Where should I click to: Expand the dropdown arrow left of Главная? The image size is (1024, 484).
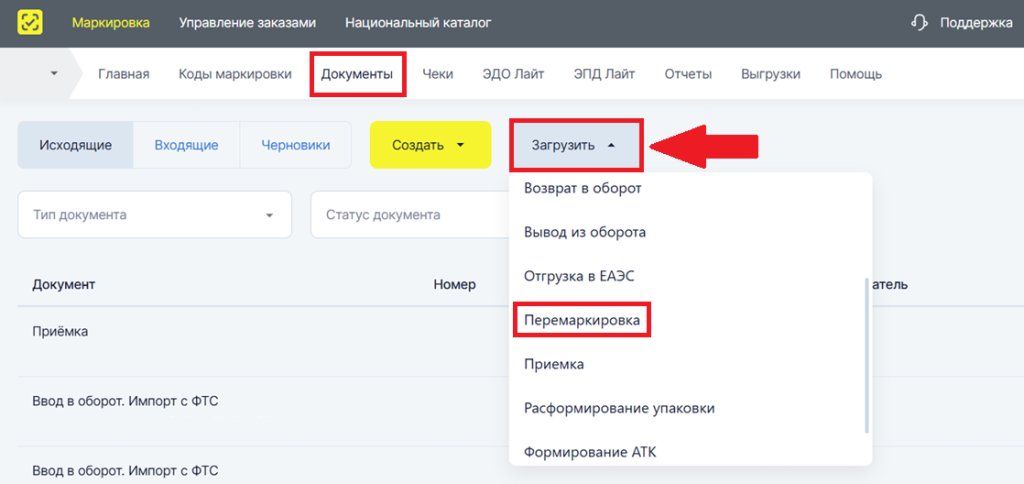click(54, 74)
